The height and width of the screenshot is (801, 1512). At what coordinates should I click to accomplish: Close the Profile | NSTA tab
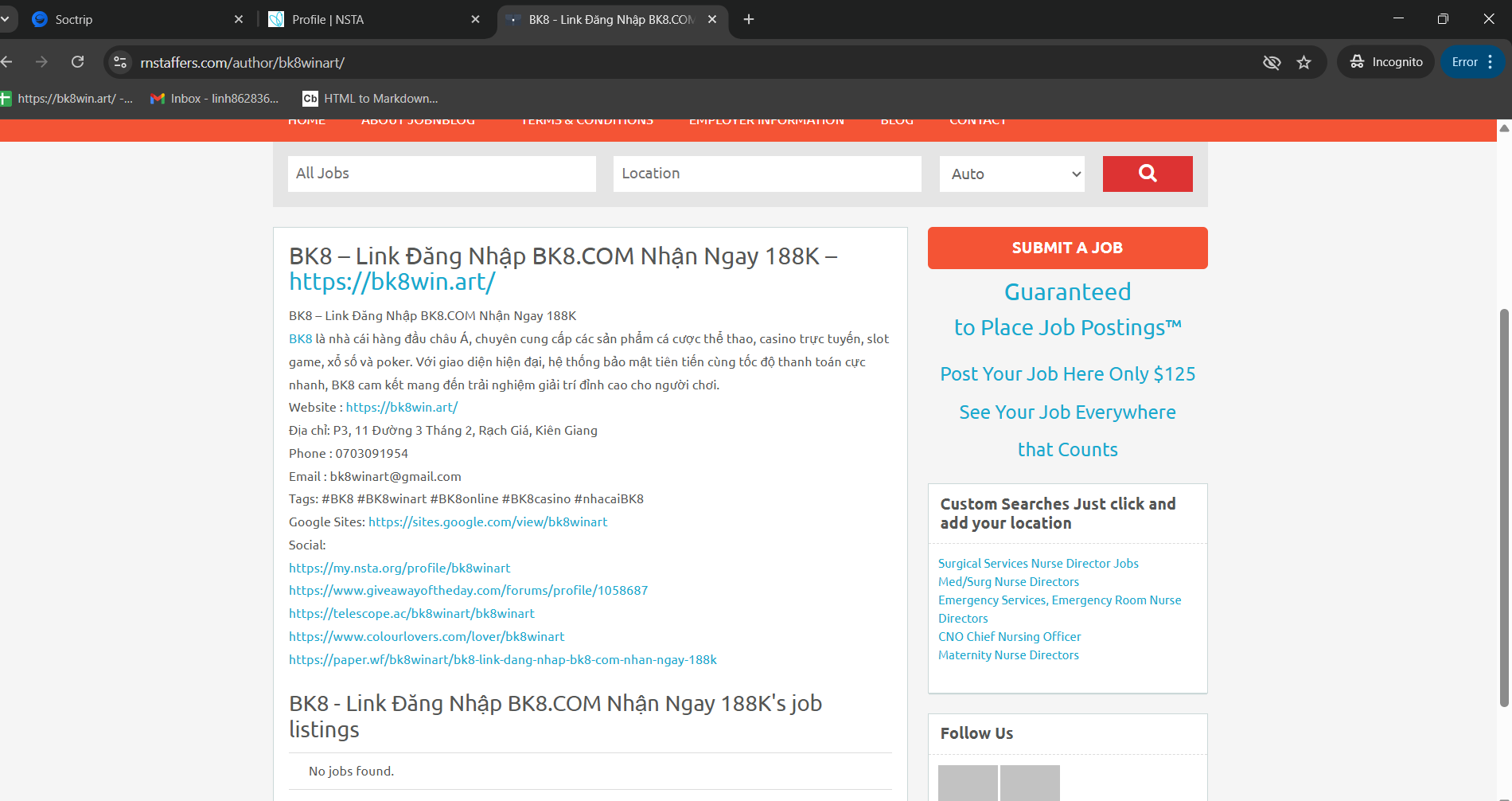pos(475,19)
